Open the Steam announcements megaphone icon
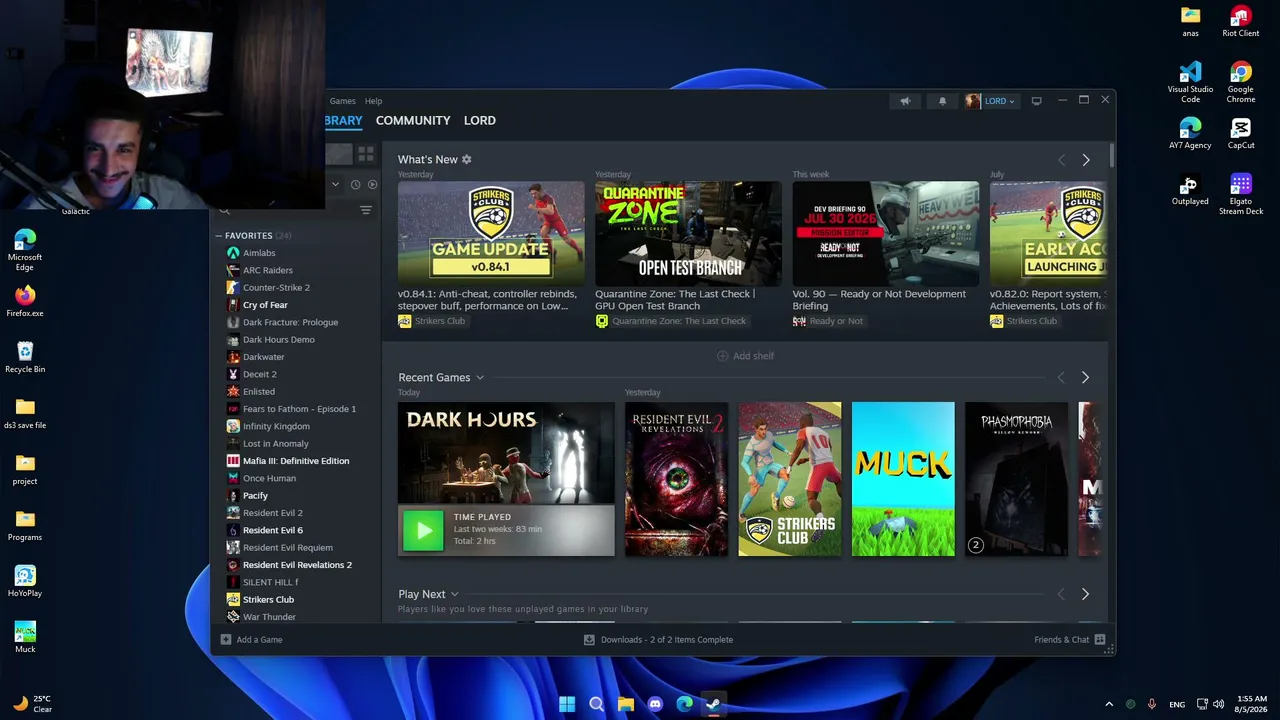Image resolution: width=1280 pixels, height=720 pixels. [905, 101]
